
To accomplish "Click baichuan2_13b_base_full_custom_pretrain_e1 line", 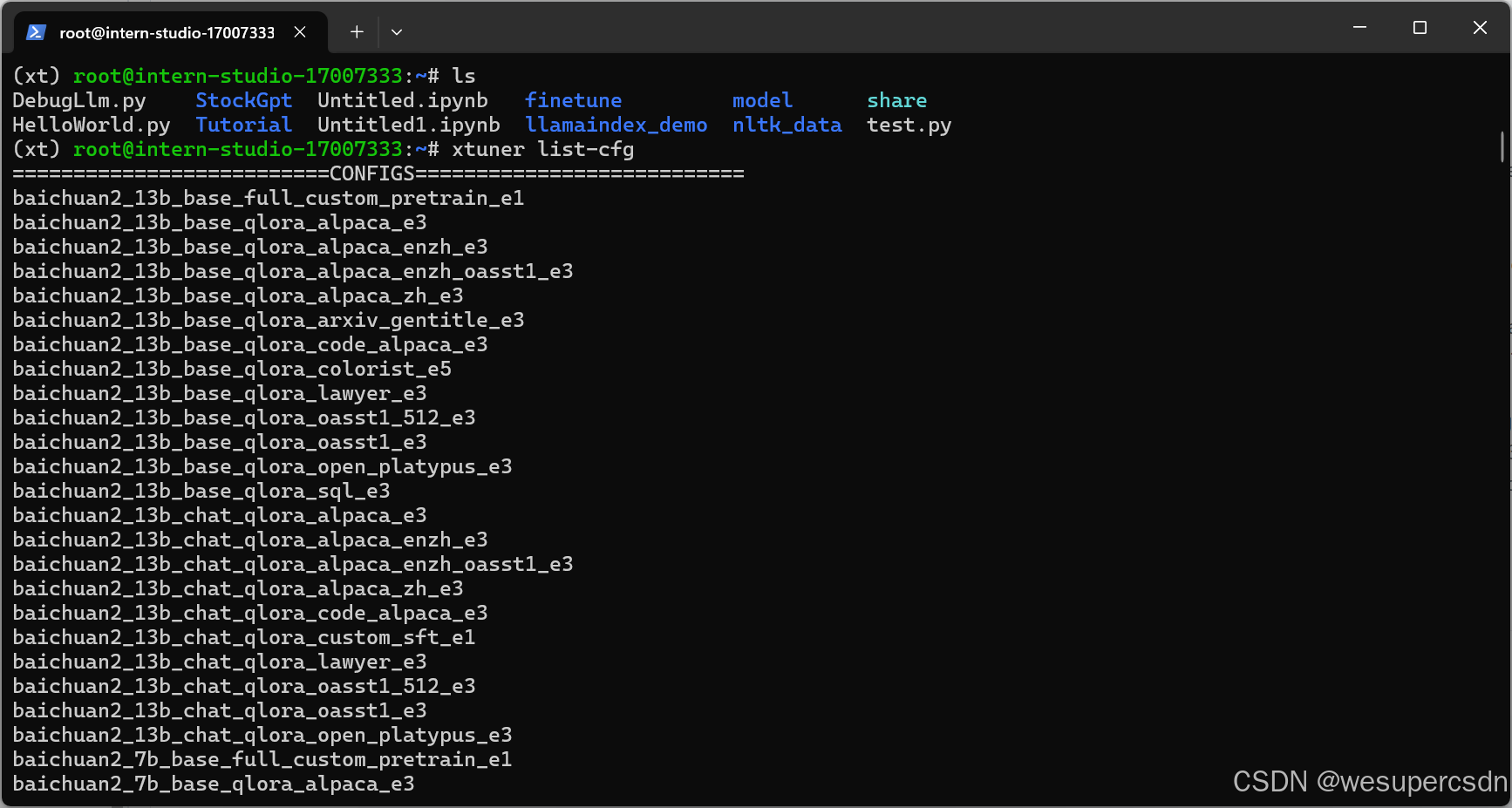I will [269, 199].
